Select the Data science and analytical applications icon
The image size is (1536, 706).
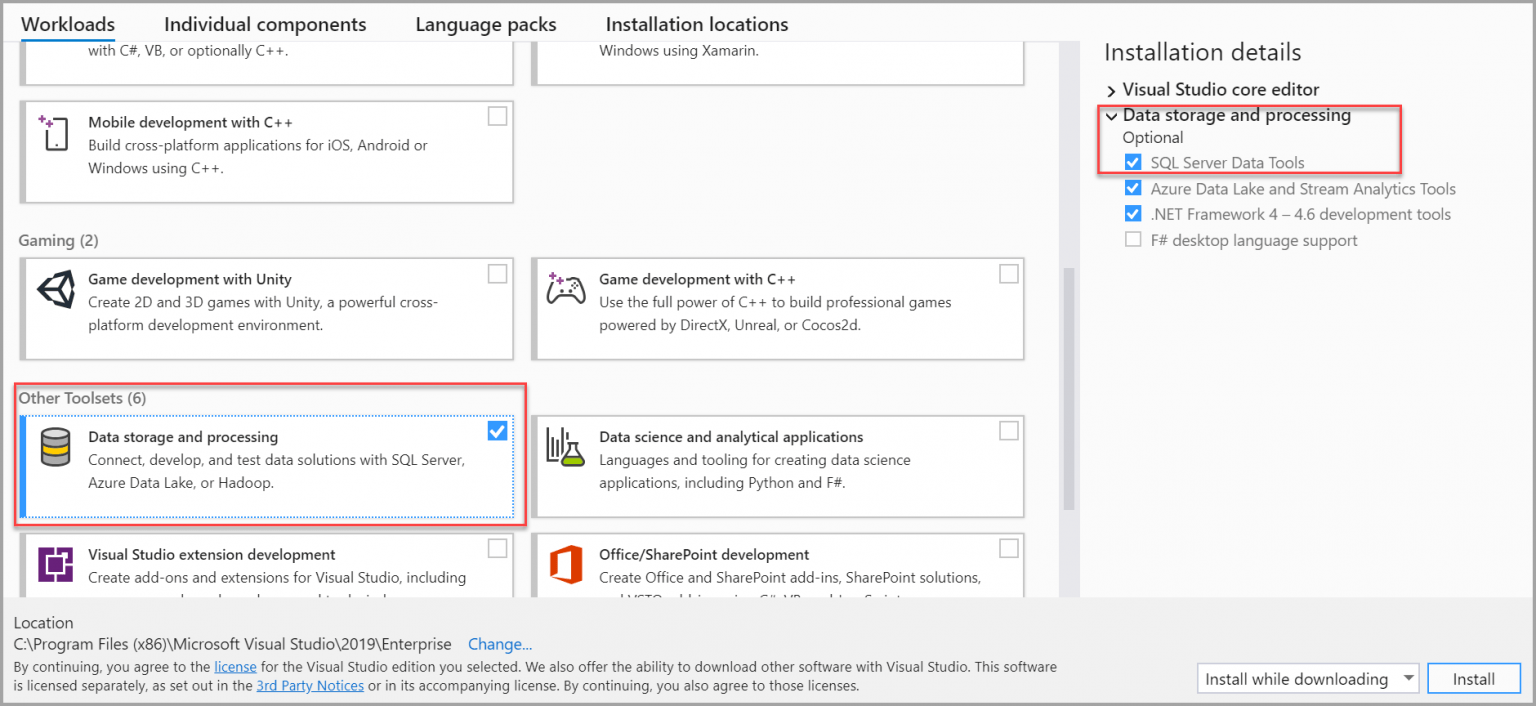tap(566, 447)
